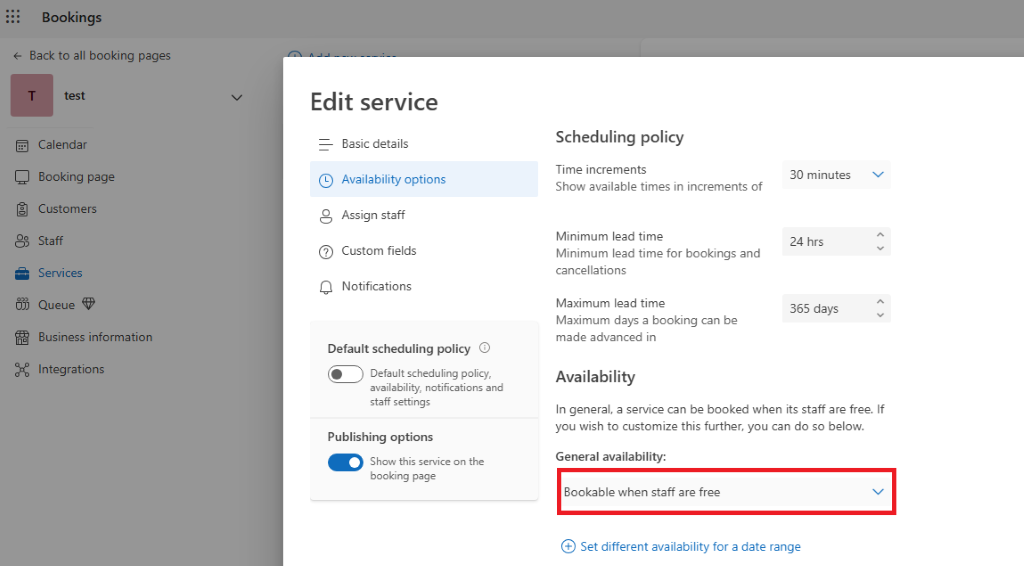Image resolution: width=1024 pixels, height=566 pixels.
Task: Decrease Minimum lead time with down arrow
Action: 880,248
